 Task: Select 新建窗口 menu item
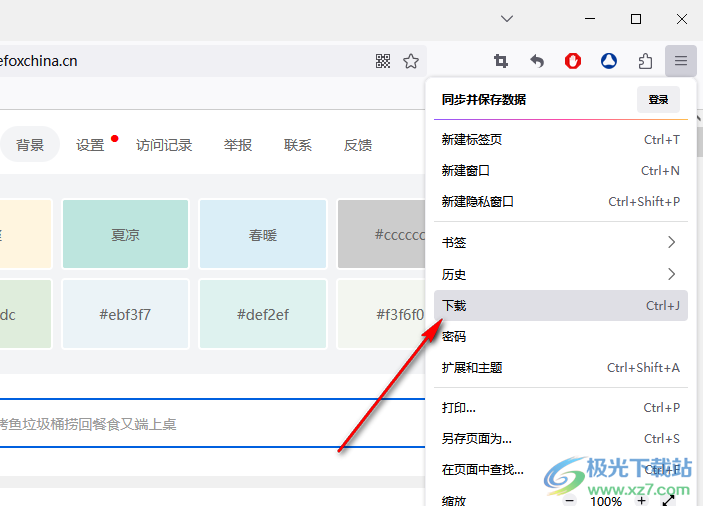pyautogui.click(x=560, y=171)
